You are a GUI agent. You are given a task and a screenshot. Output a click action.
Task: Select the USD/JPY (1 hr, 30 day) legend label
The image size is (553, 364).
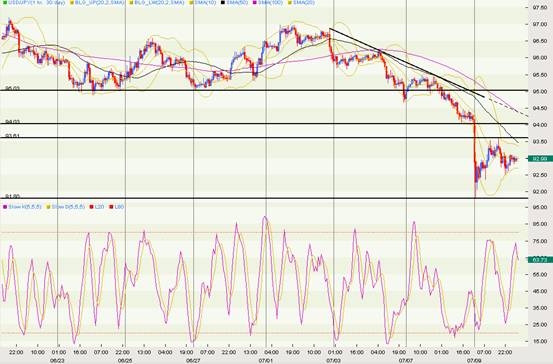pyautogui.click(x=36, y=2)
